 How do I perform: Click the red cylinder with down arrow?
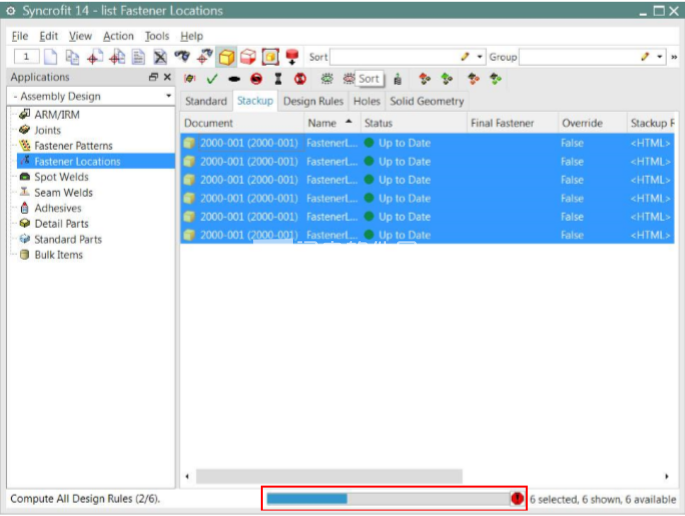click(x=292, y=57)
